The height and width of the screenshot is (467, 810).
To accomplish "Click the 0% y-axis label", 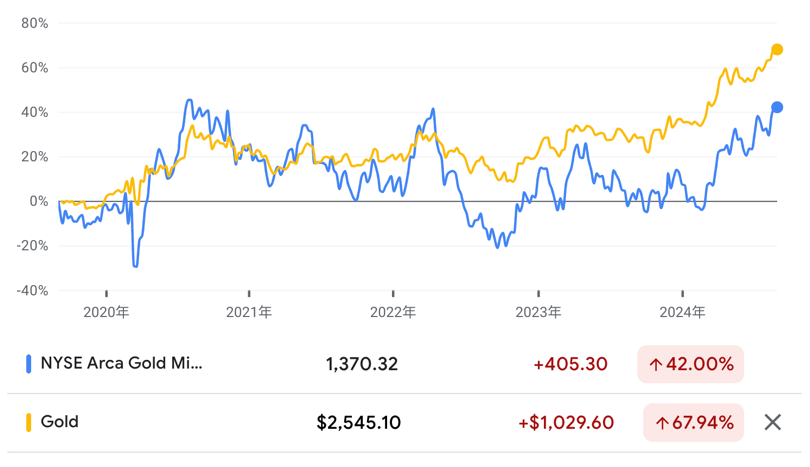I will [39, 201].
